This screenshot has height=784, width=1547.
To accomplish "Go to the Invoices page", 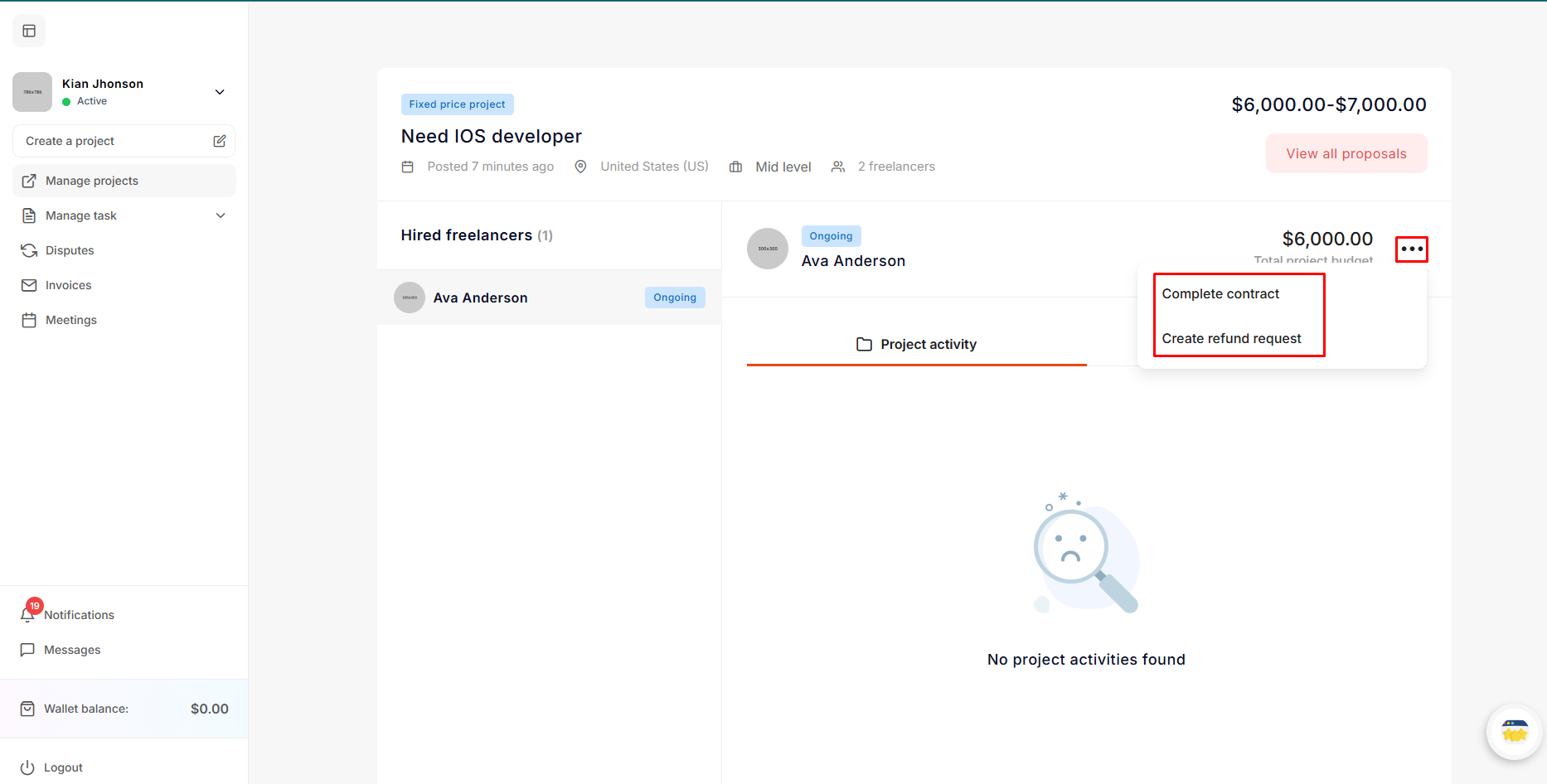I will [x=68, y=285].
